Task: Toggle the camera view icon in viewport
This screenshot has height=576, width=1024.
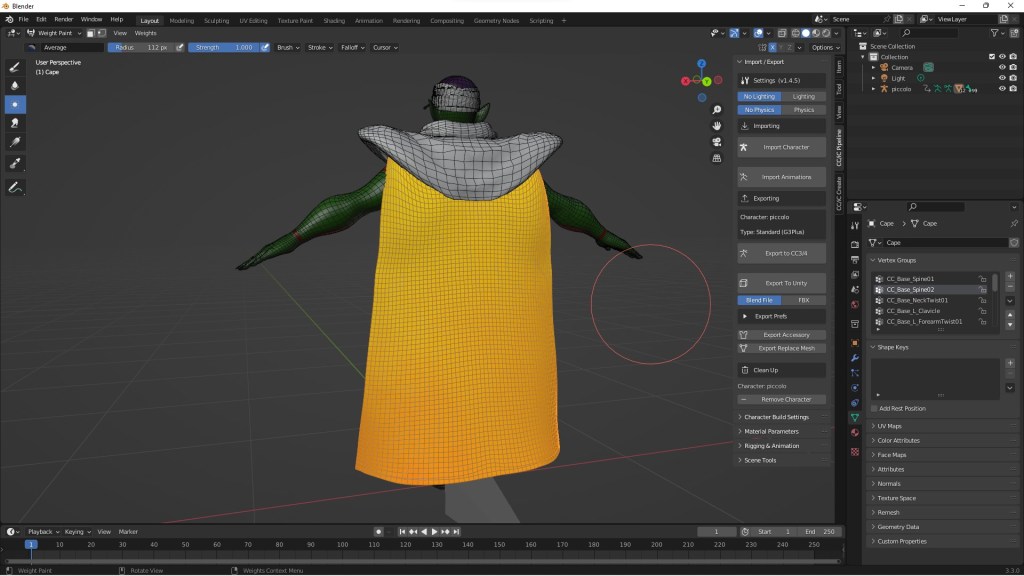Action: 716,142
